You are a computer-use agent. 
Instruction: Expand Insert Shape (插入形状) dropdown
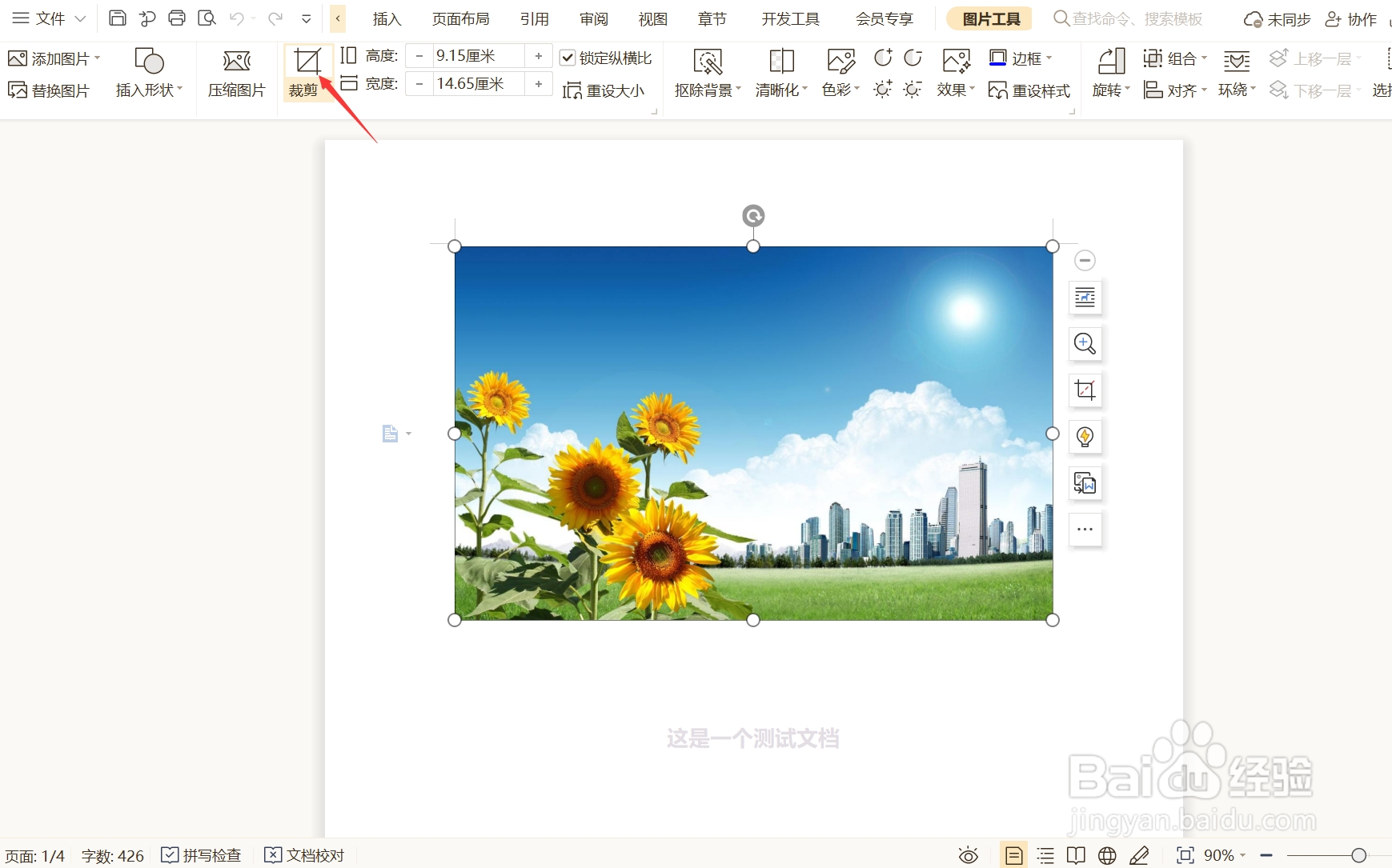coord(180,89)
